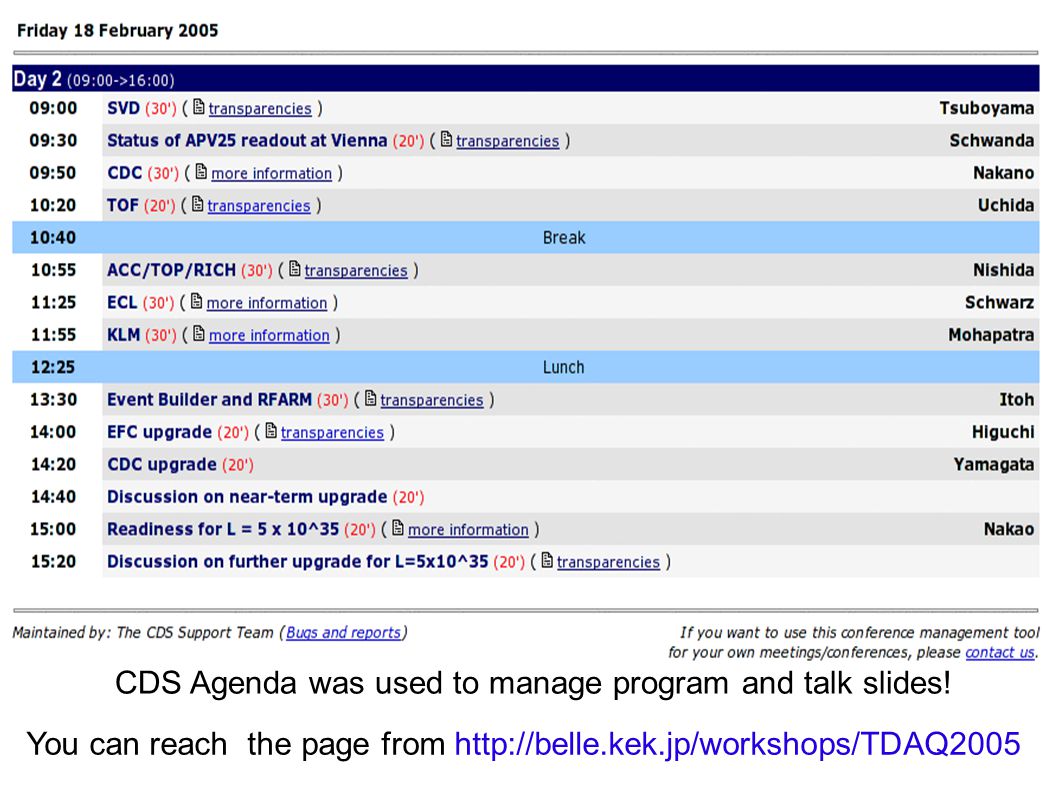This screenshot has width=1058, height=793.
Task: Click the contact us link
Action: (x=999, y=653)
